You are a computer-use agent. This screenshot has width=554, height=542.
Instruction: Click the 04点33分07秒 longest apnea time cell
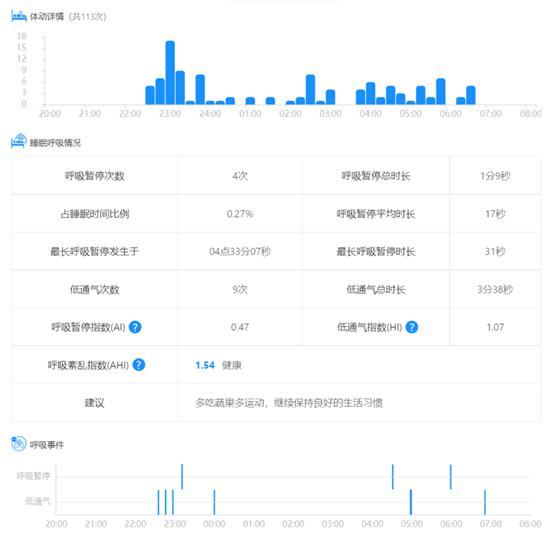tap(240, 252)
